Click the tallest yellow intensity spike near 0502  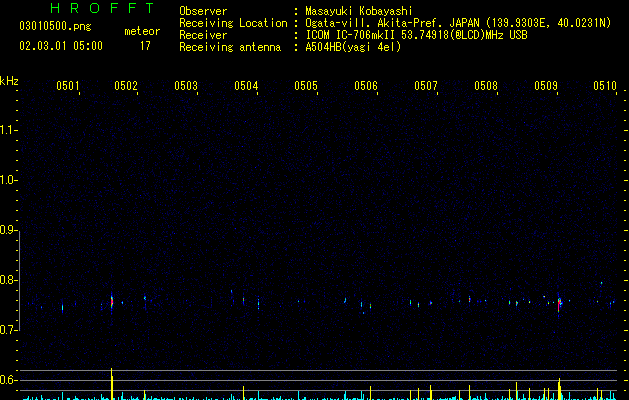click(112, 384)
